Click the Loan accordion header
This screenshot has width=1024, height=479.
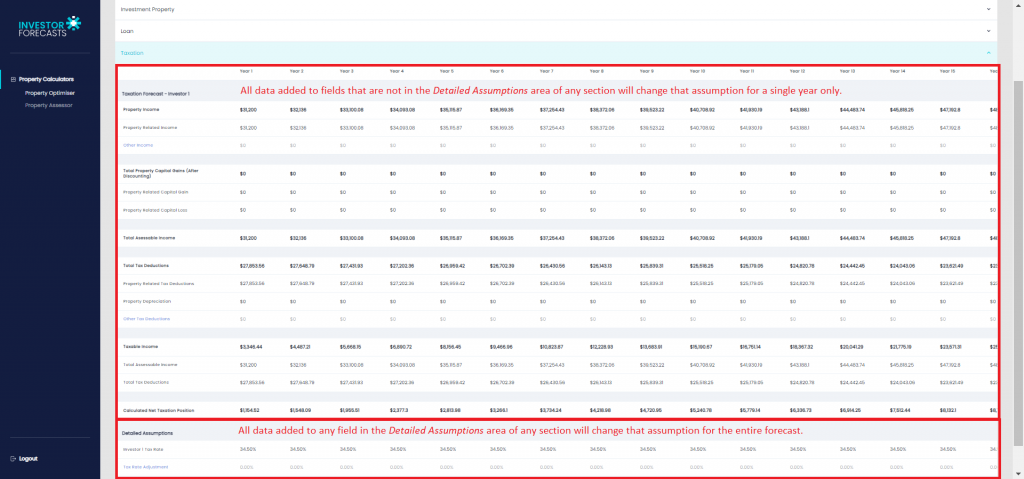[x=556, y=31]
